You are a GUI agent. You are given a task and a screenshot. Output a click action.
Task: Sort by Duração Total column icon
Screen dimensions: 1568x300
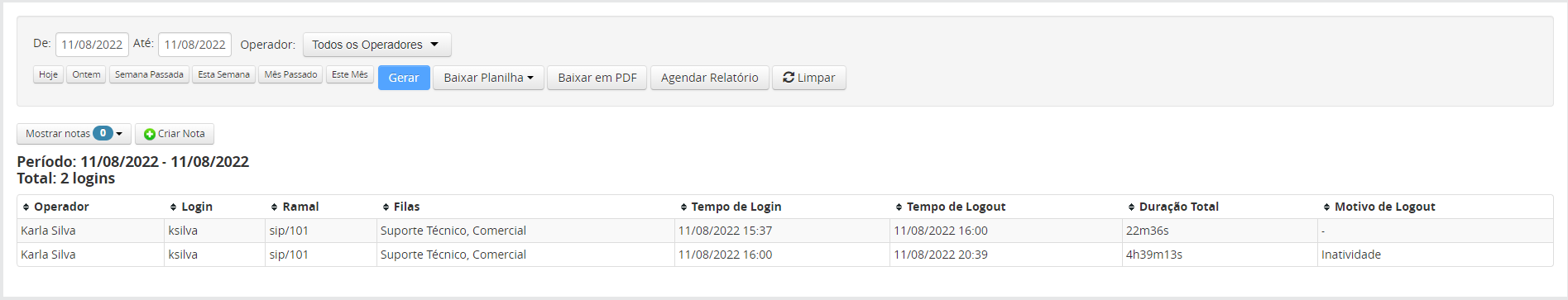[x=1132, y=207]
